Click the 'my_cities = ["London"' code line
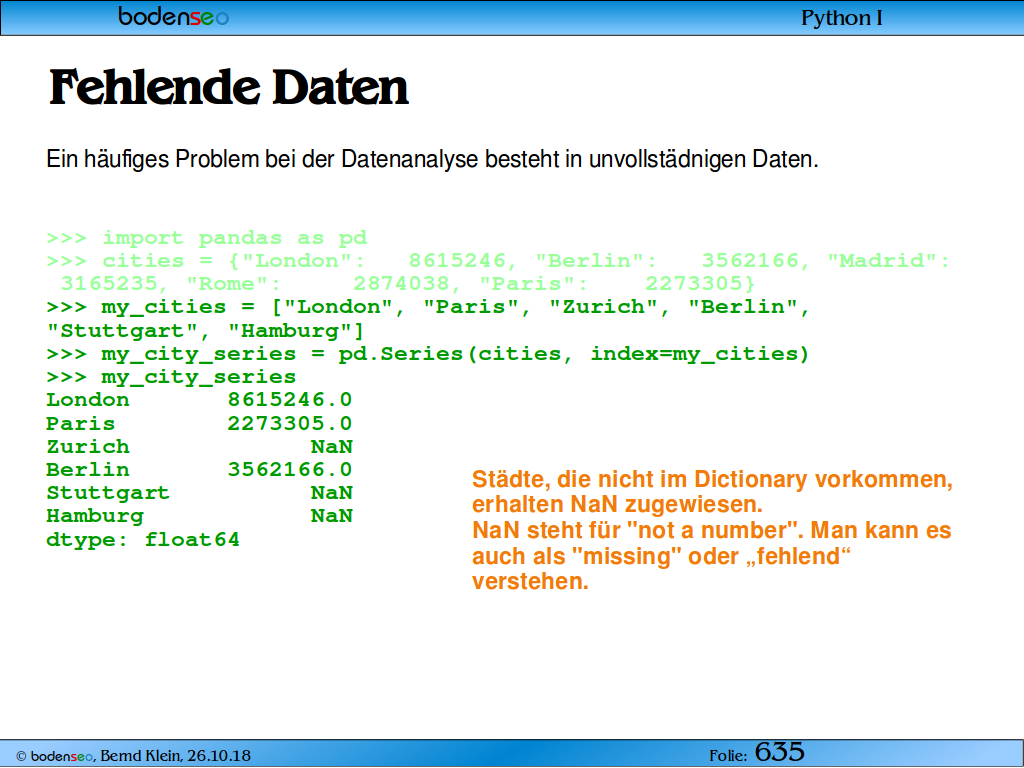Image resolution: width=1024 pixels, height=768 pixels. (x=428, y=307)
